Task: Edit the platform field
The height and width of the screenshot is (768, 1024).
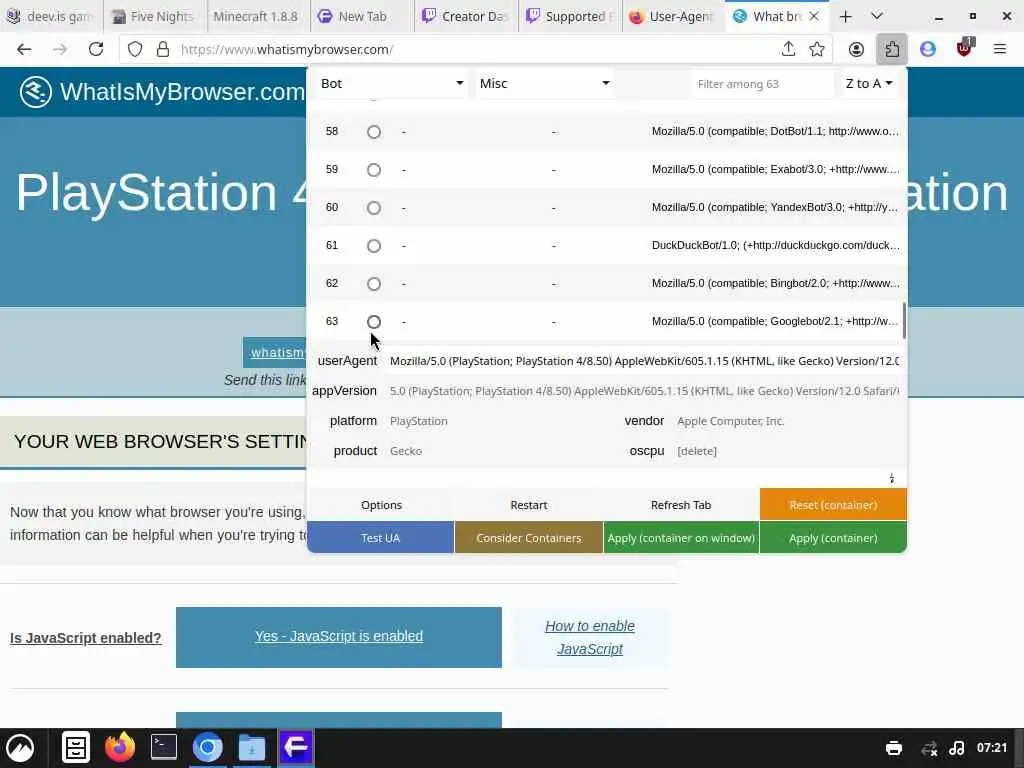Action: 500,421
